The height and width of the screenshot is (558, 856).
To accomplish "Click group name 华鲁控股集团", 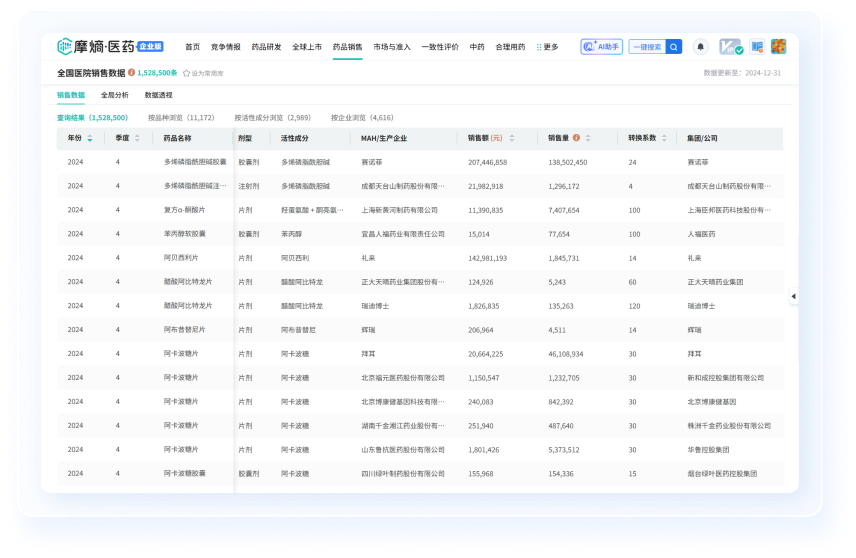I will pos(708,450).
